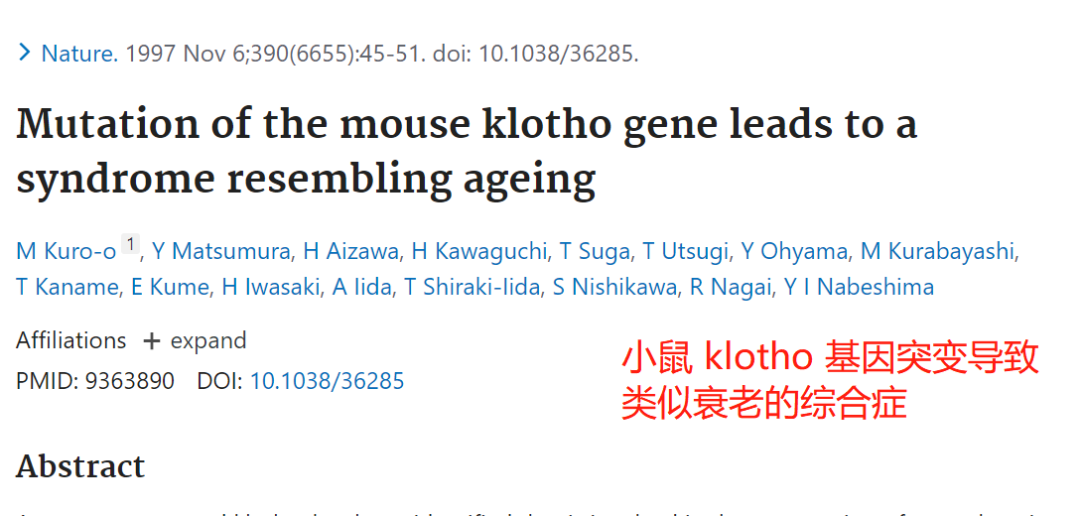Open author T Utsugi
This screenshot has width=1080, height=516.
pos(685,252)
